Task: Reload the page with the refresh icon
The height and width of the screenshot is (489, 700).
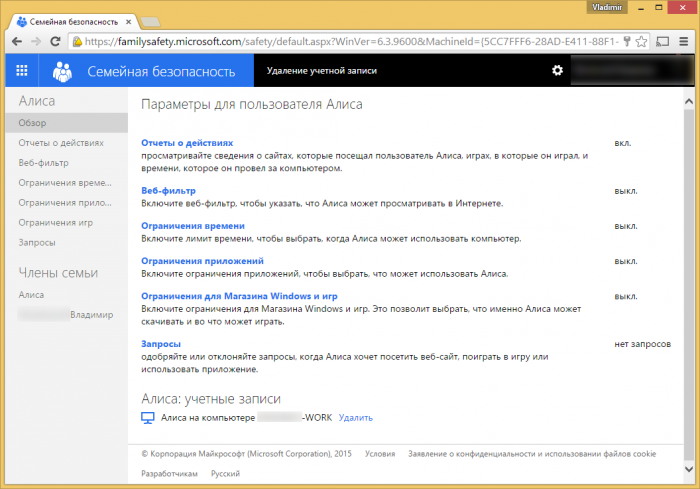Action: pos(55,42)
